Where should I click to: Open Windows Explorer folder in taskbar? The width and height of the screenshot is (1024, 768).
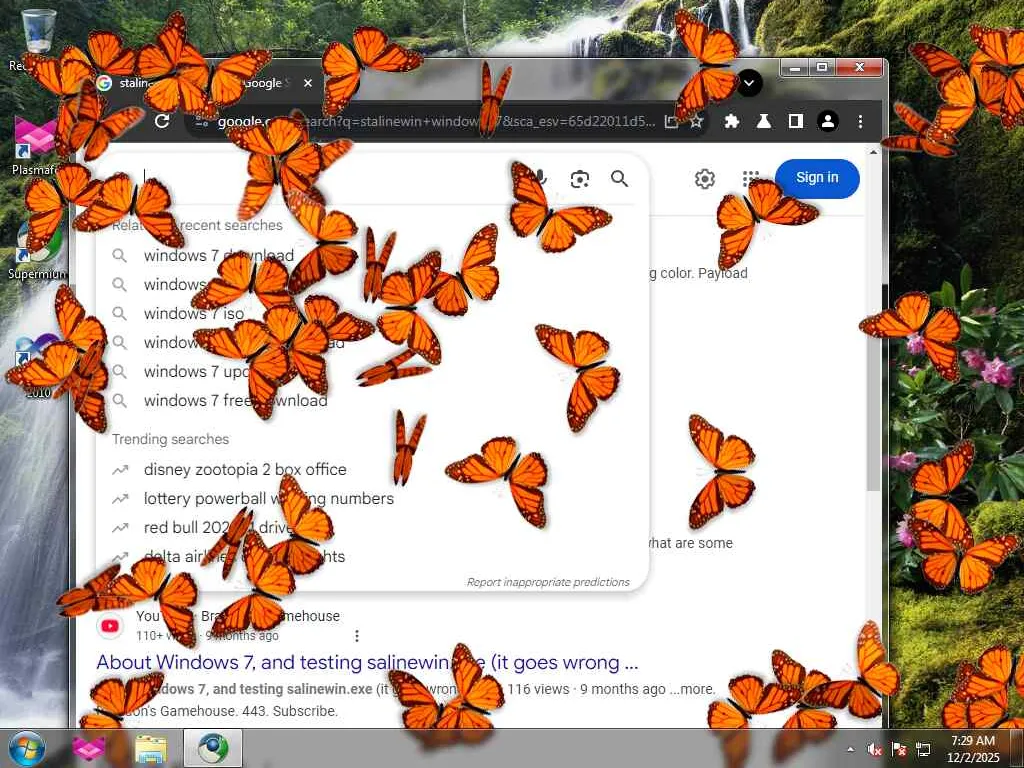coord(150,748)
